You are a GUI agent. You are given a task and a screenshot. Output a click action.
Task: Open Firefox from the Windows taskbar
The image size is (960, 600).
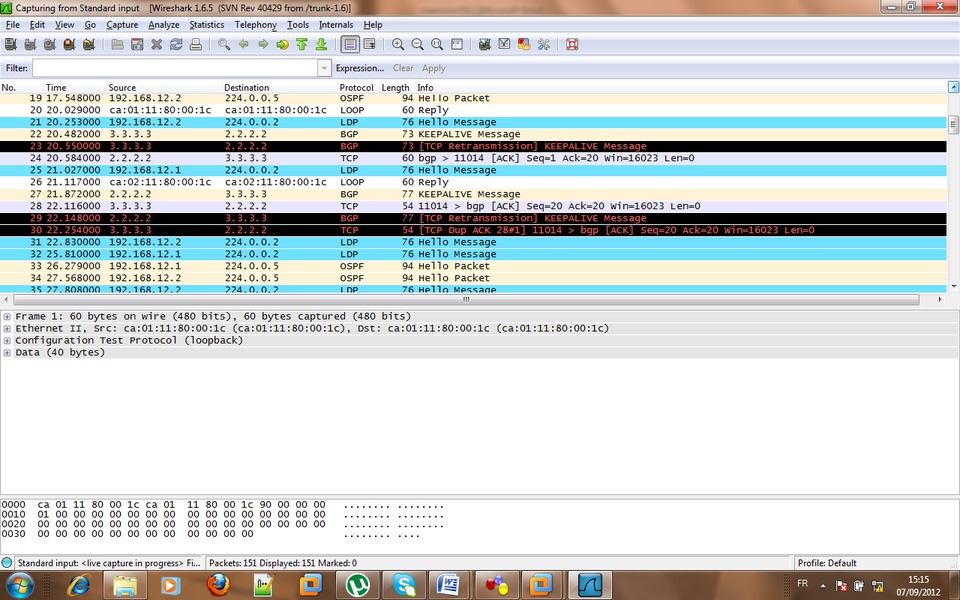(x=218, y=584)
